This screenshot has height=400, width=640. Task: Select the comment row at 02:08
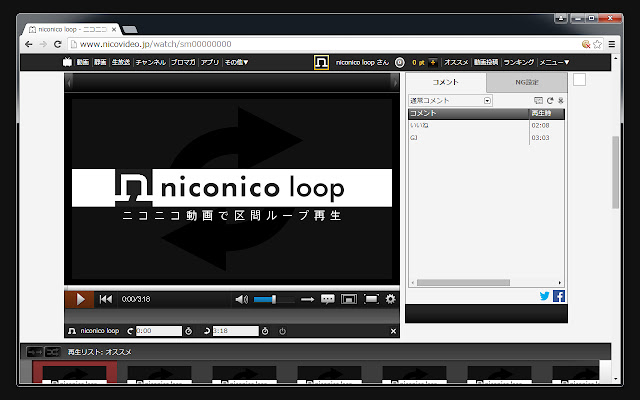coord(487,125)
